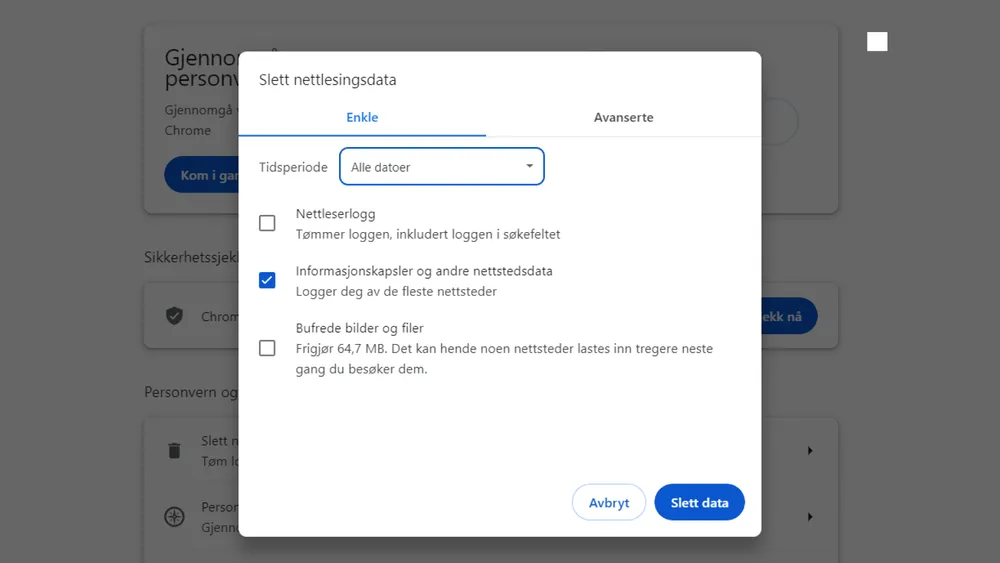Click the white square icon at top right

click(877, 41)
